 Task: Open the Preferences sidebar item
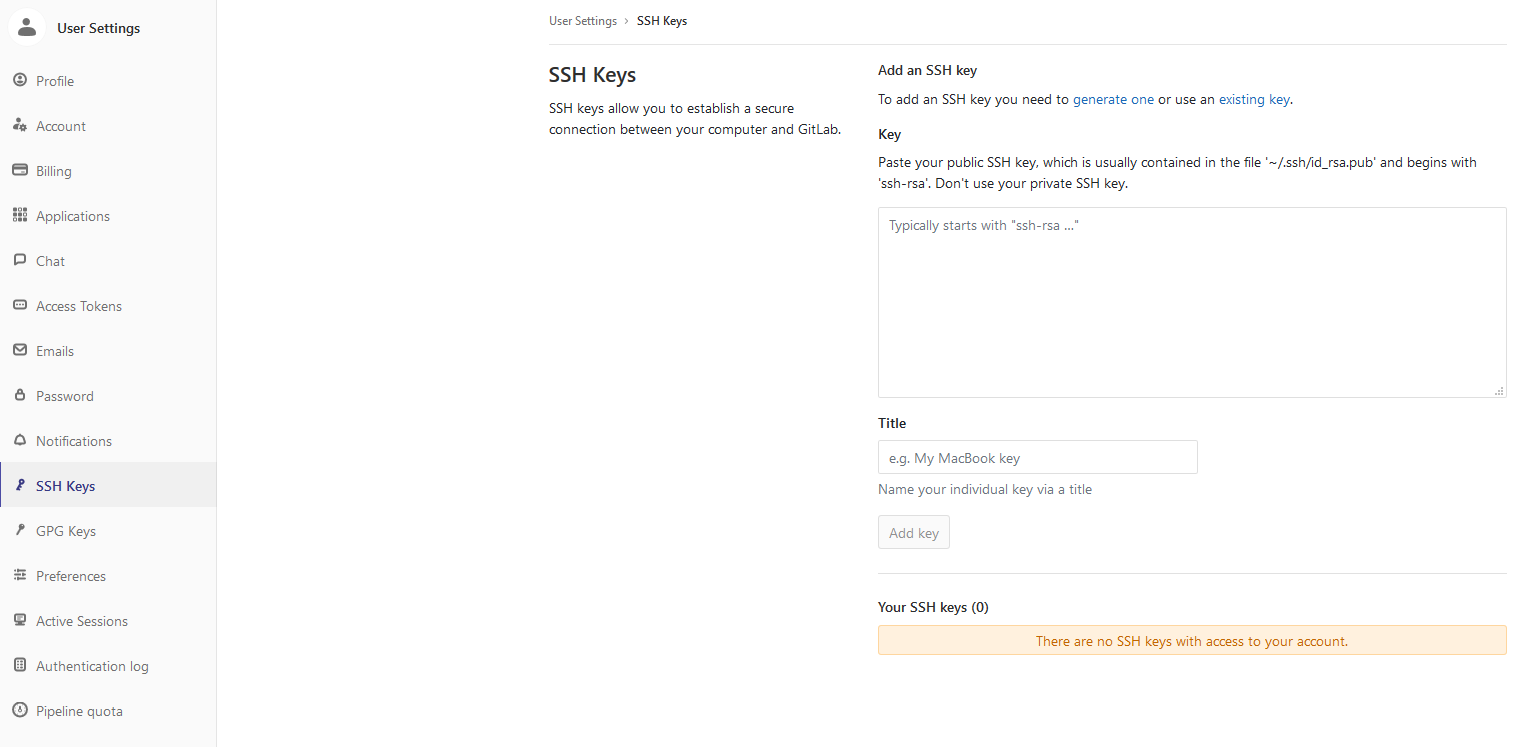click(x=70, y=576)
